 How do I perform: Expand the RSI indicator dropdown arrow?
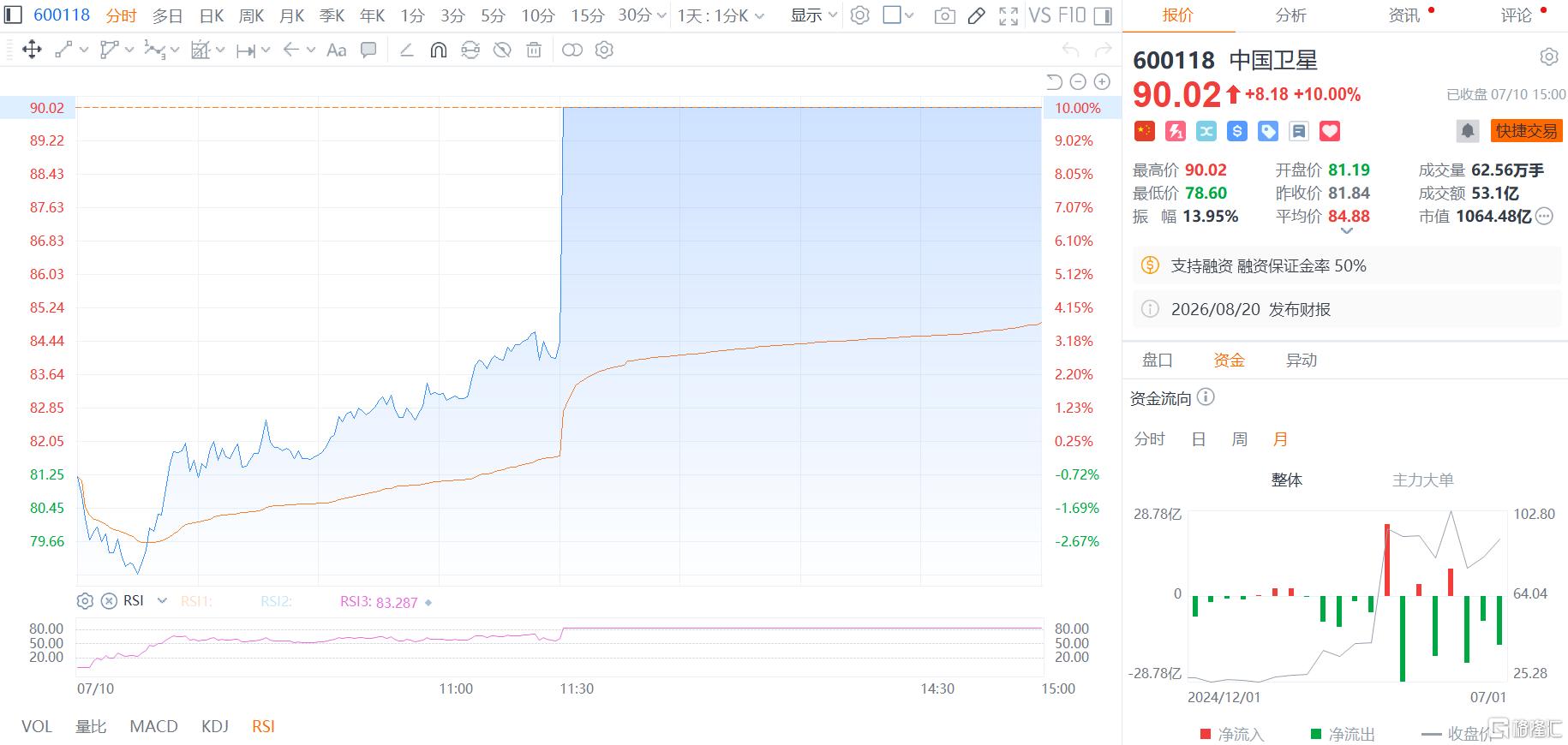click(162, 601)
